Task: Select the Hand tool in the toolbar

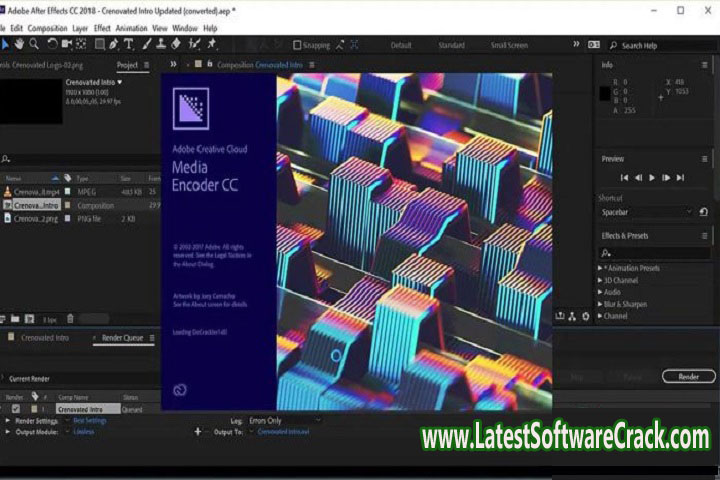Action: click(x=20, y=44)
